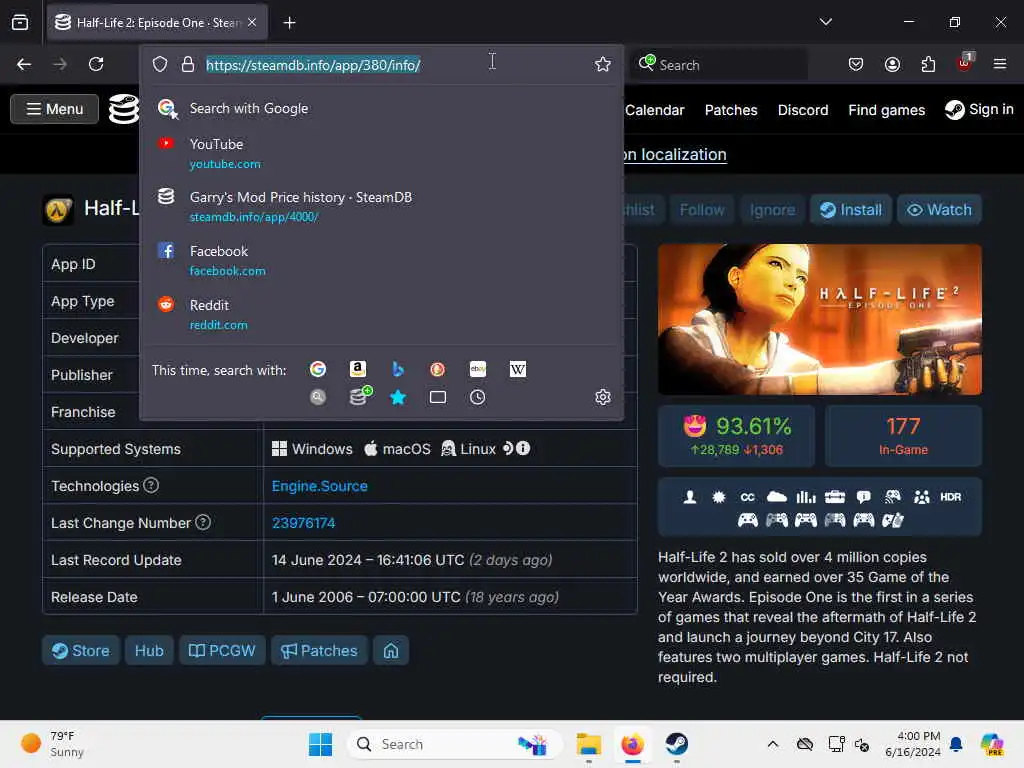Open homepage house icon button
Viewport: 1024px width, 768px height.
(391, 650)
